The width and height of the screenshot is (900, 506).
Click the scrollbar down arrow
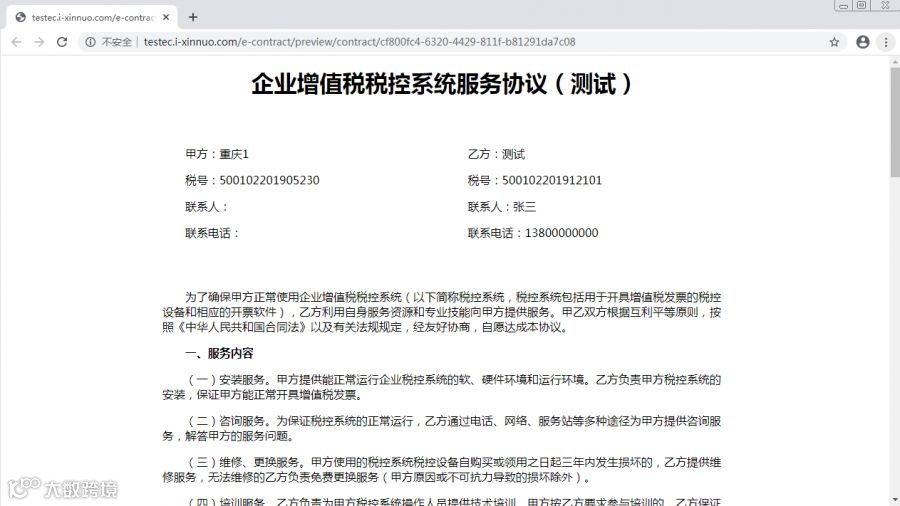[x=895, y=501]
